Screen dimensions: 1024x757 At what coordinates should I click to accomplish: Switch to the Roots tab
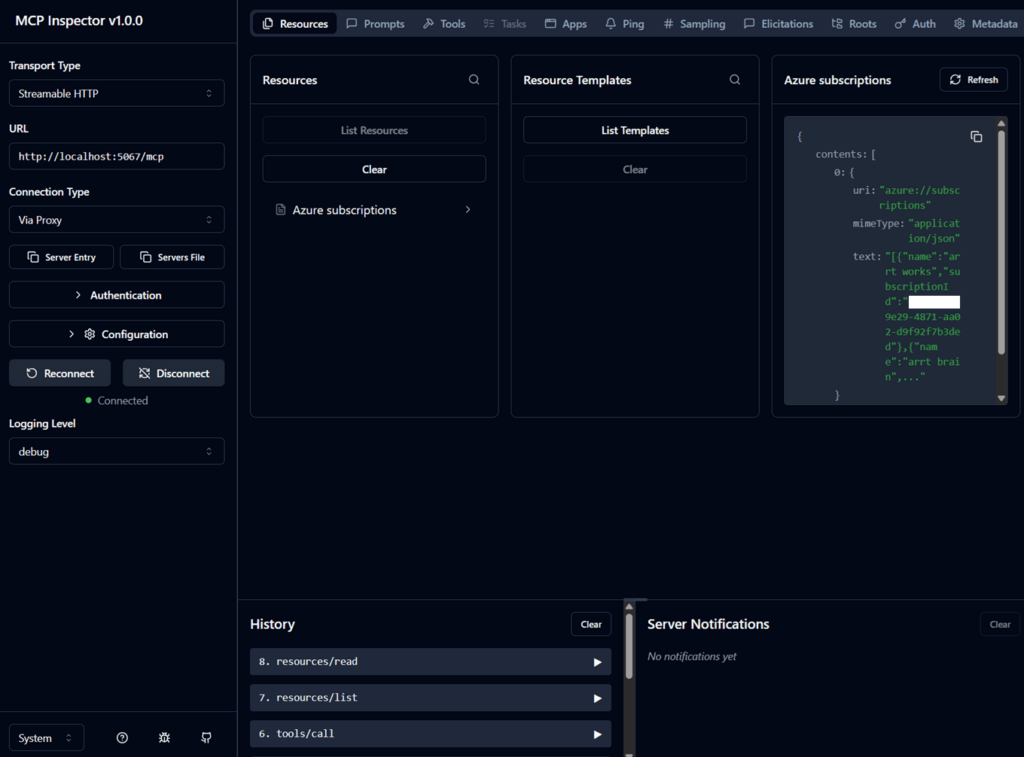click(854, 24)
